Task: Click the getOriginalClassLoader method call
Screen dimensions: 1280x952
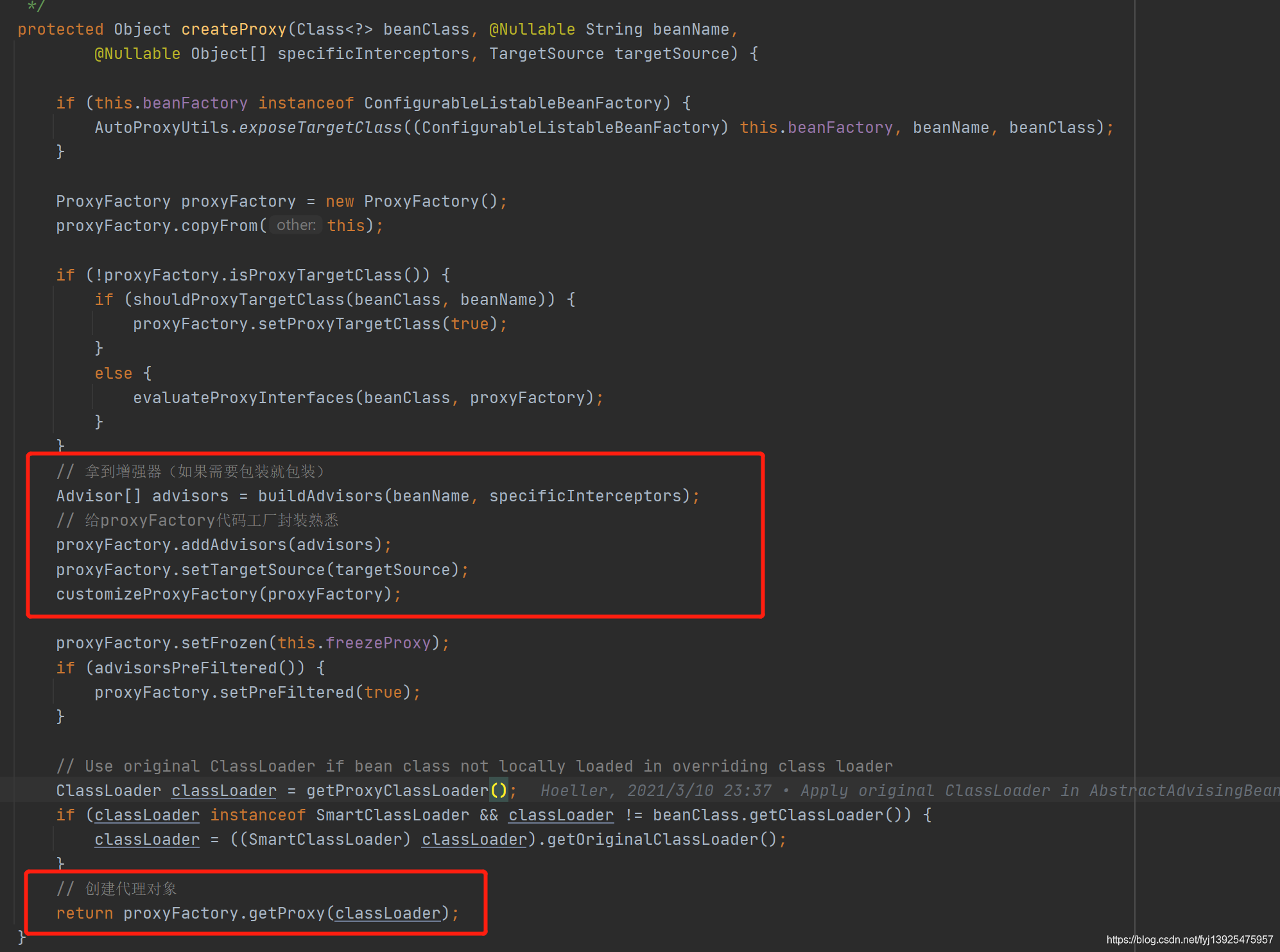Action: [x=652, y=840]
